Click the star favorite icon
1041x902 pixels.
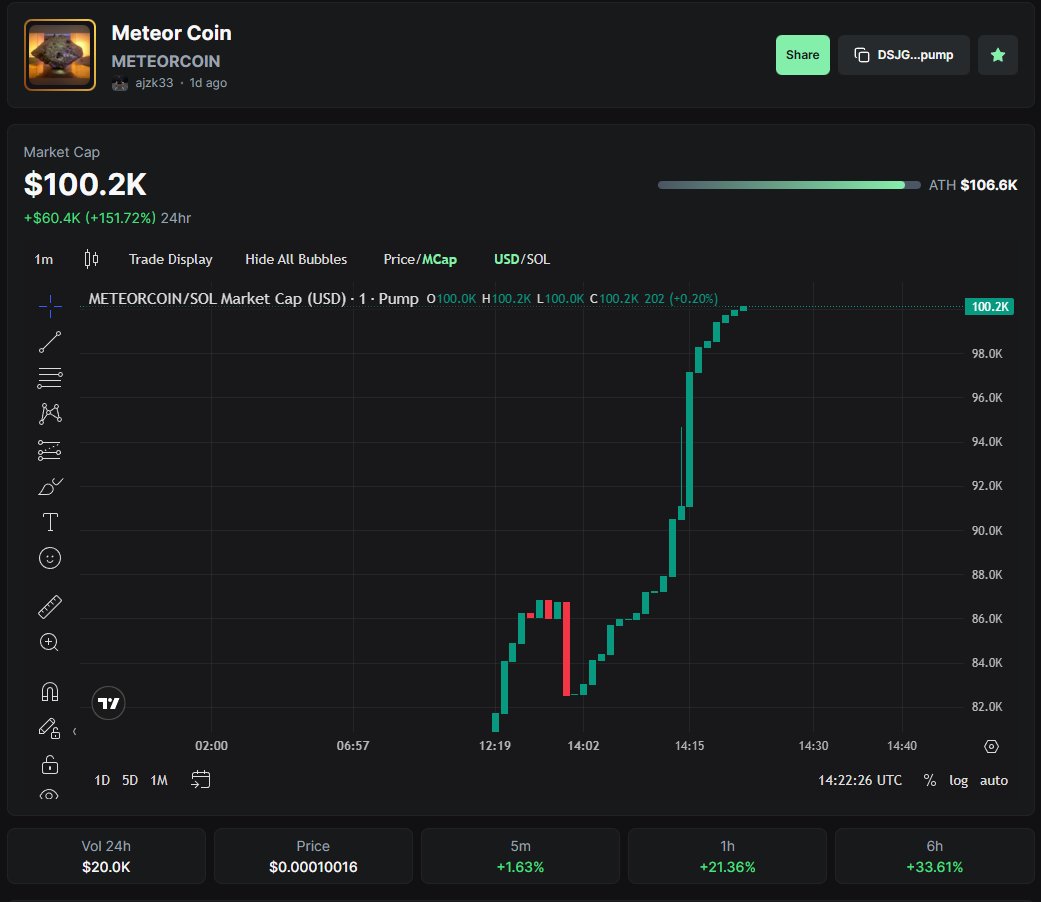998,55
